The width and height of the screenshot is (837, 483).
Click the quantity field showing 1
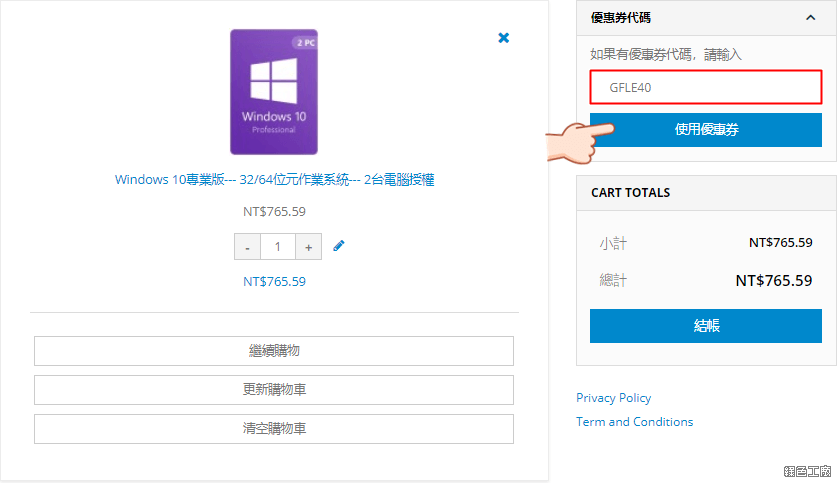[x=278, y=247]
